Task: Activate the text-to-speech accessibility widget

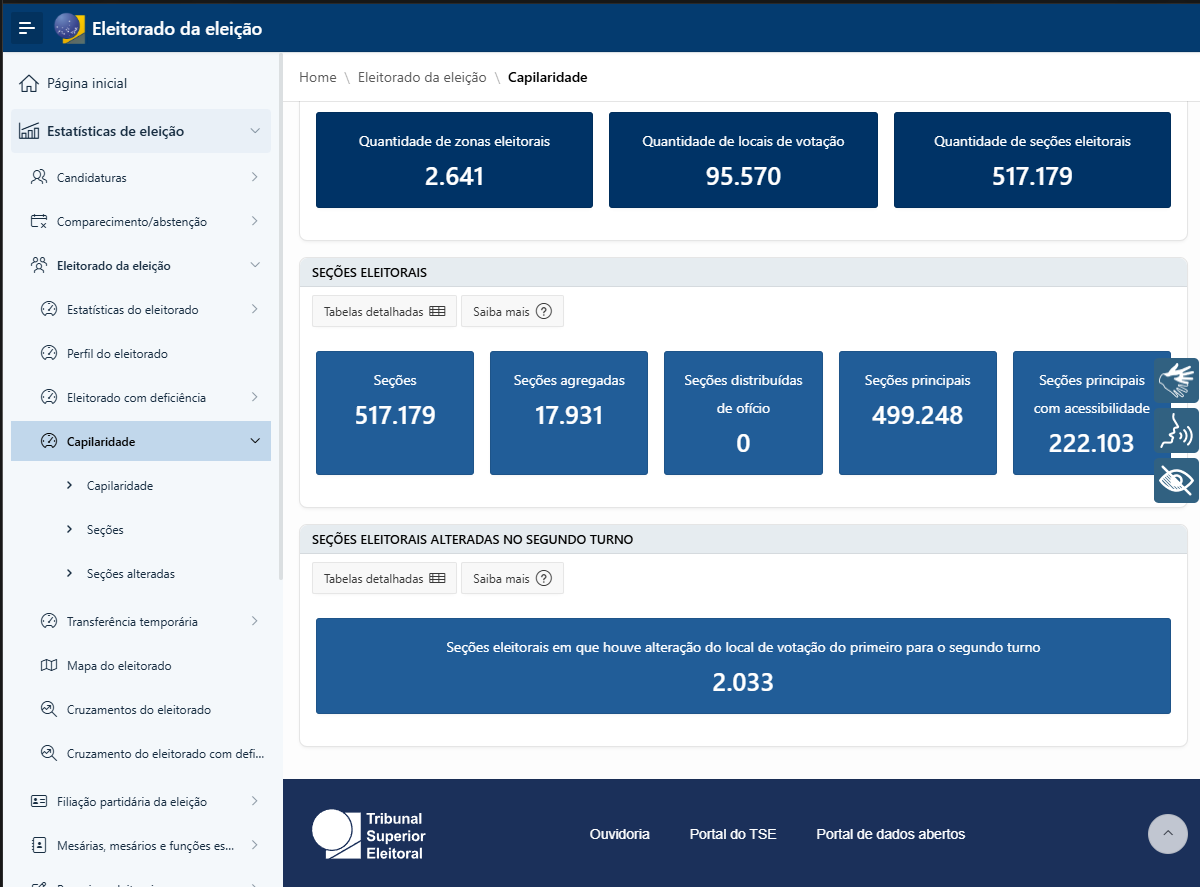Action: click(1176, 430)
